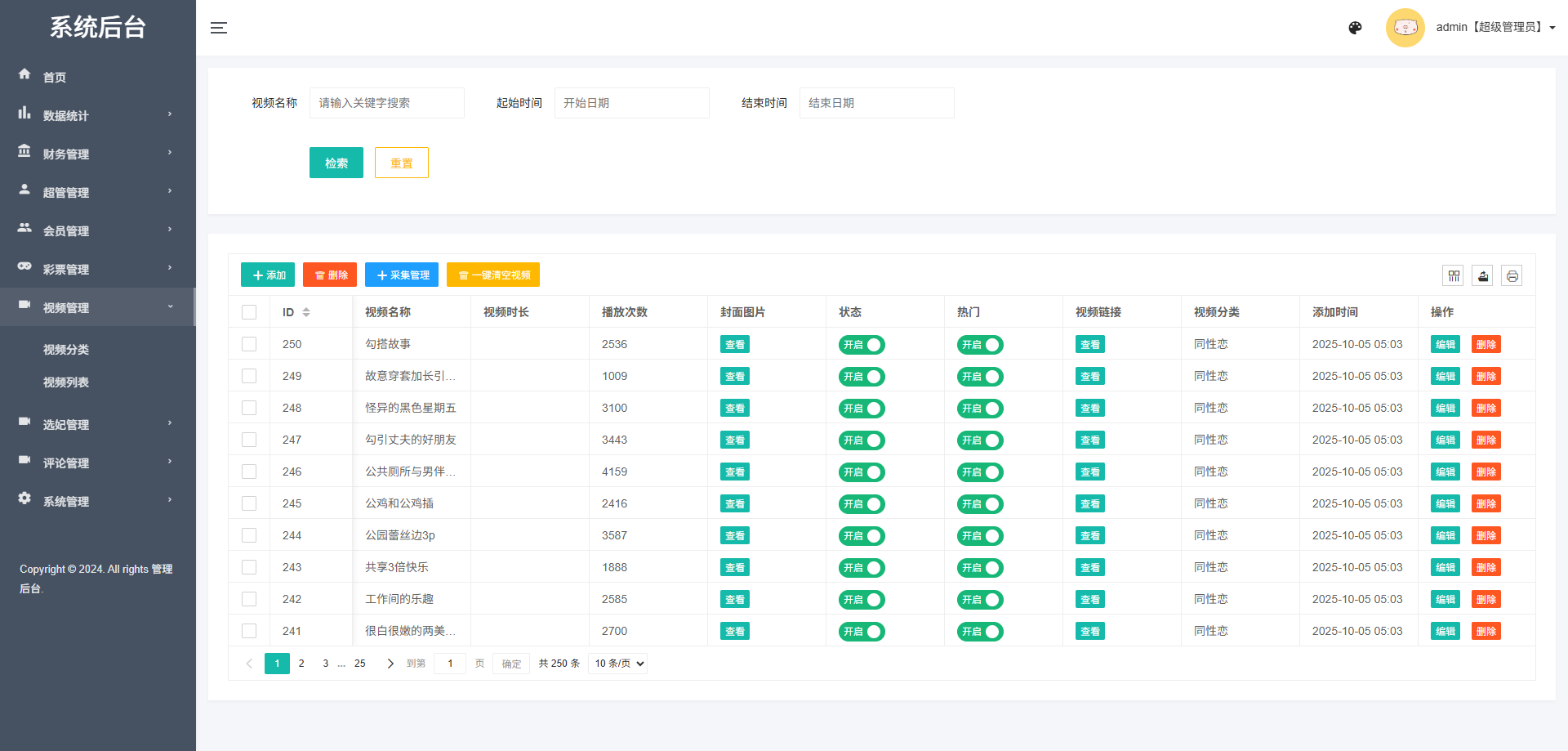This screenshot has height=751, width=1568.
Task: Click the hamburger menu to collapse sidebar
Action: [x=219, y=27]
